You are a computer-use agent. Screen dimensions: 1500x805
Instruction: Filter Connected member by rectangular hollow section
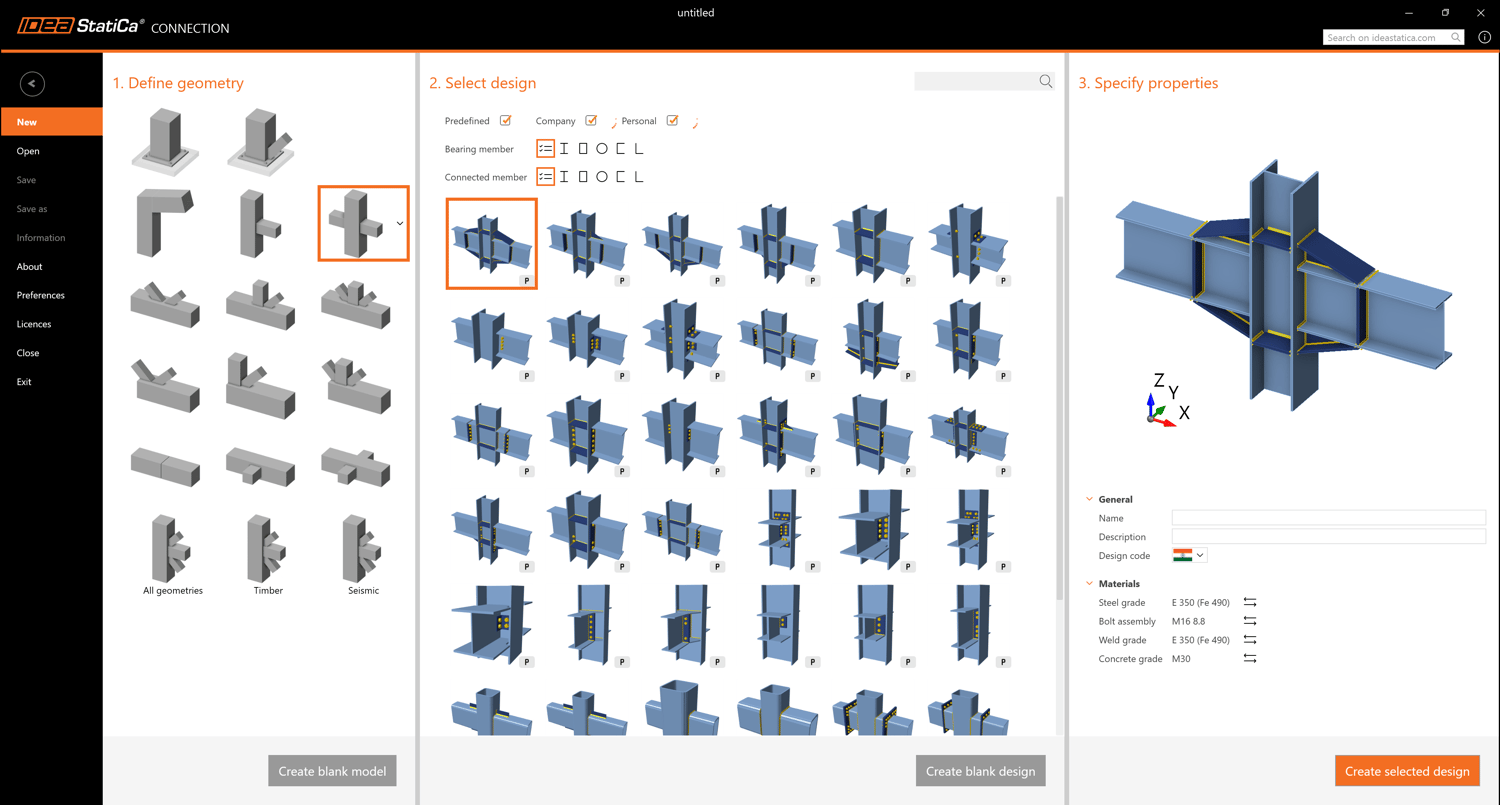pos(583,177)
